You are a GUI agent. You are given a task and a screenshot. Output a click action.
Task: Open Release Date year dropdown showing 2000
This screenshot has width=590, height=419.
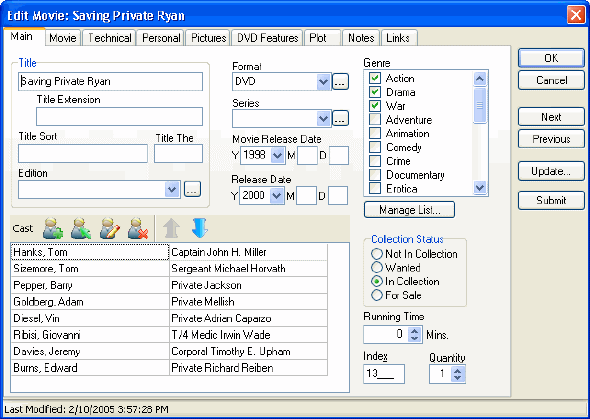pyautogui.click(x=277, y=196)
